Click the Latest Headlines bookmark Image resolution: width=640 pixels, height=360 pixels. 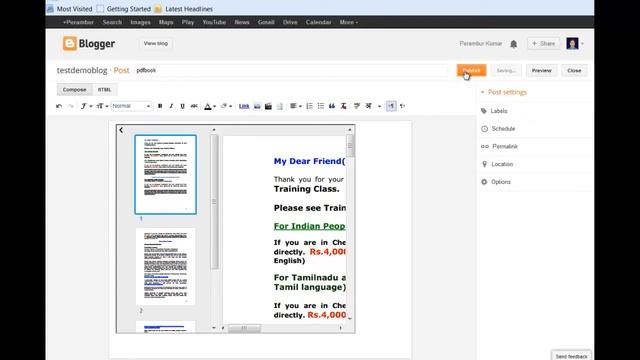184,9
